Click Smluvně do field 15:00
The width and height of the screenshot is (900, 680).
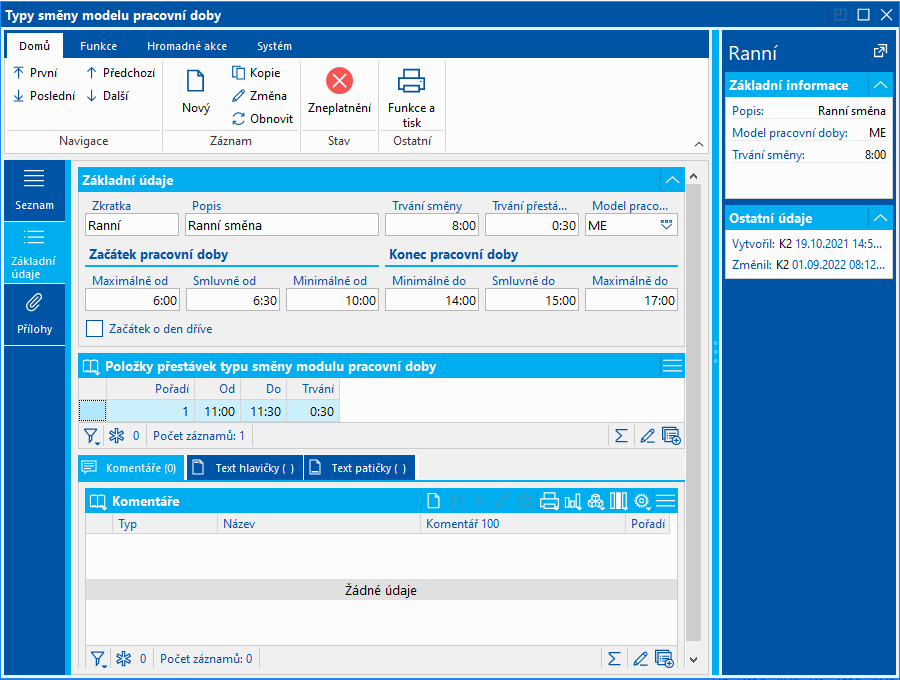[x=532, y=300]
